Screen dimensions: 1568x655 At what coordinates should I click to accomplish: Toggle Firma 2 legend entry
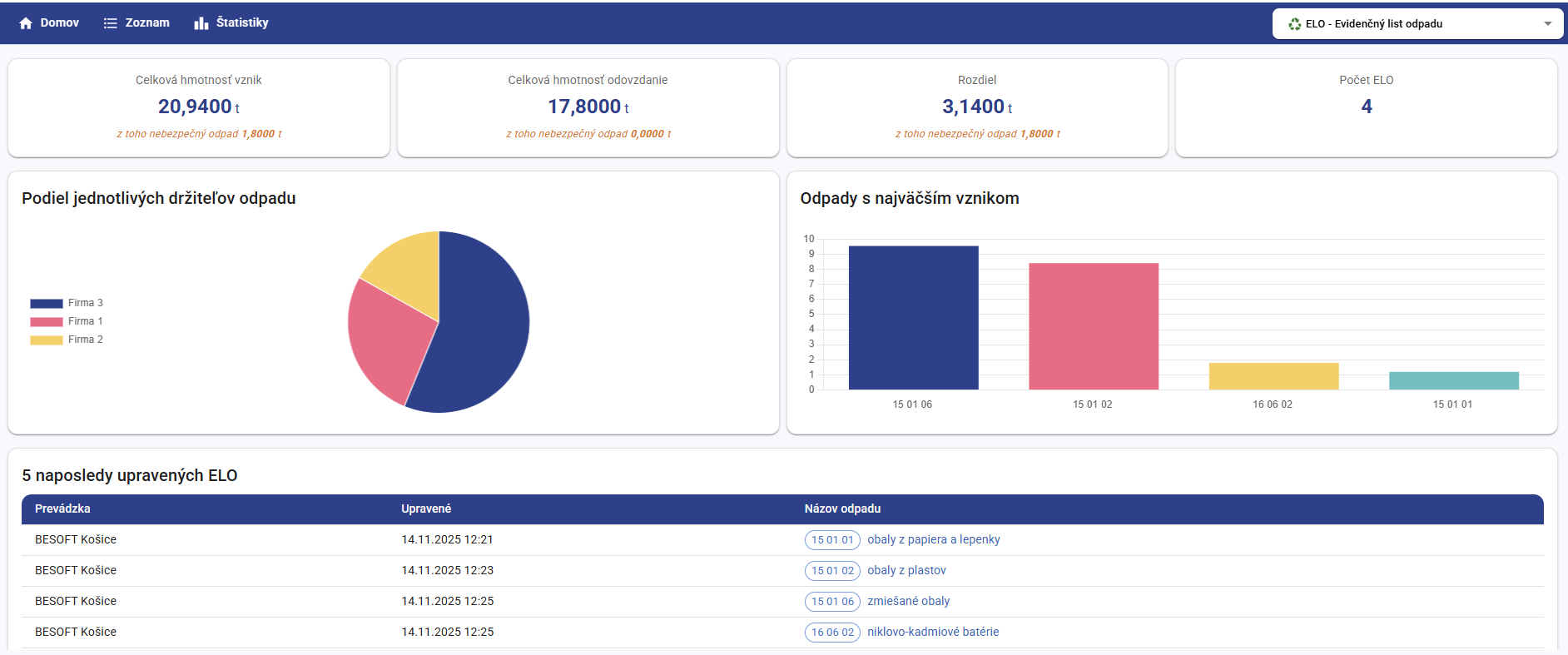(x=67, y=340)
